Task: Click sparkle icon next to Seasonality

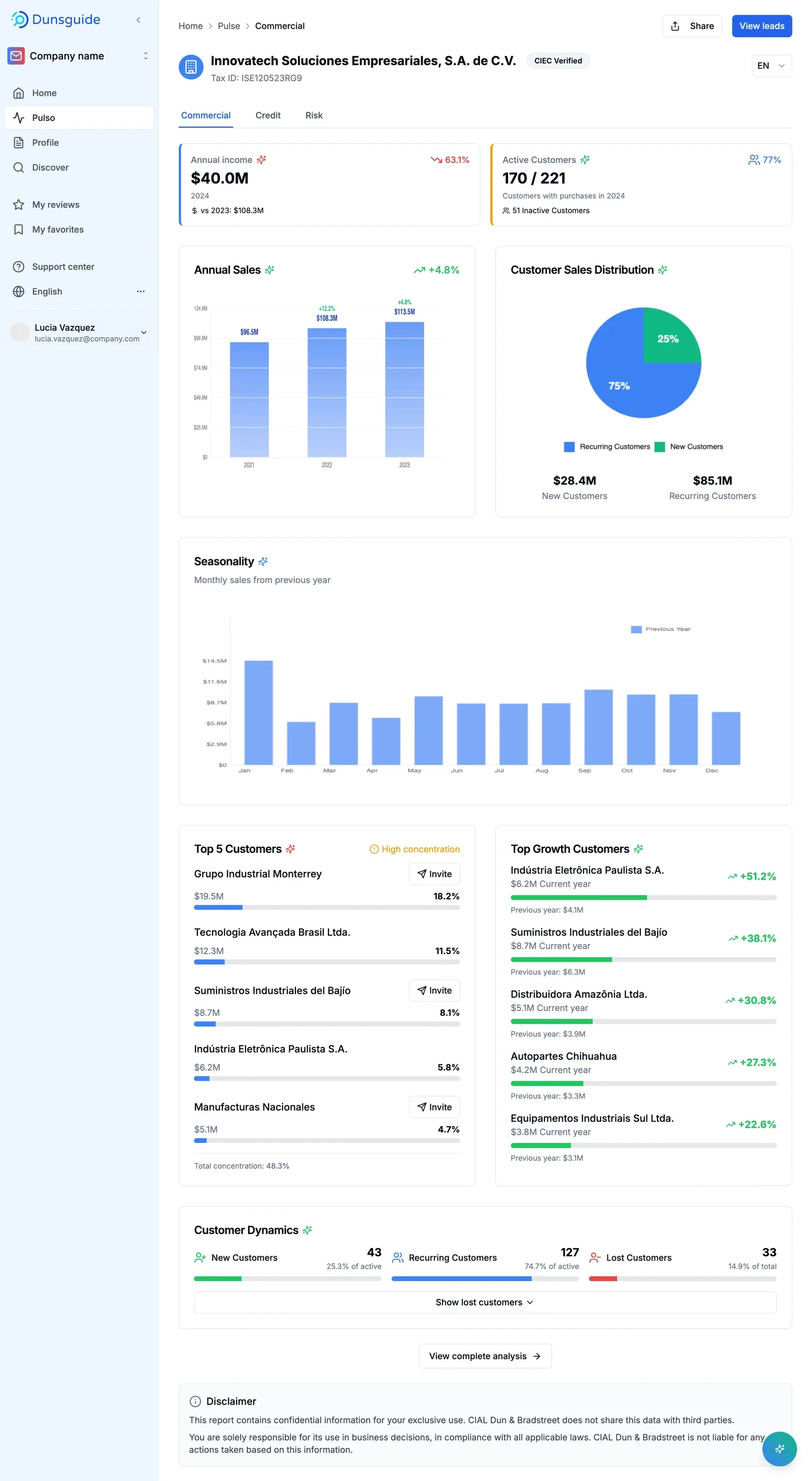Action: pyautogui.click(x=263, y=561)
